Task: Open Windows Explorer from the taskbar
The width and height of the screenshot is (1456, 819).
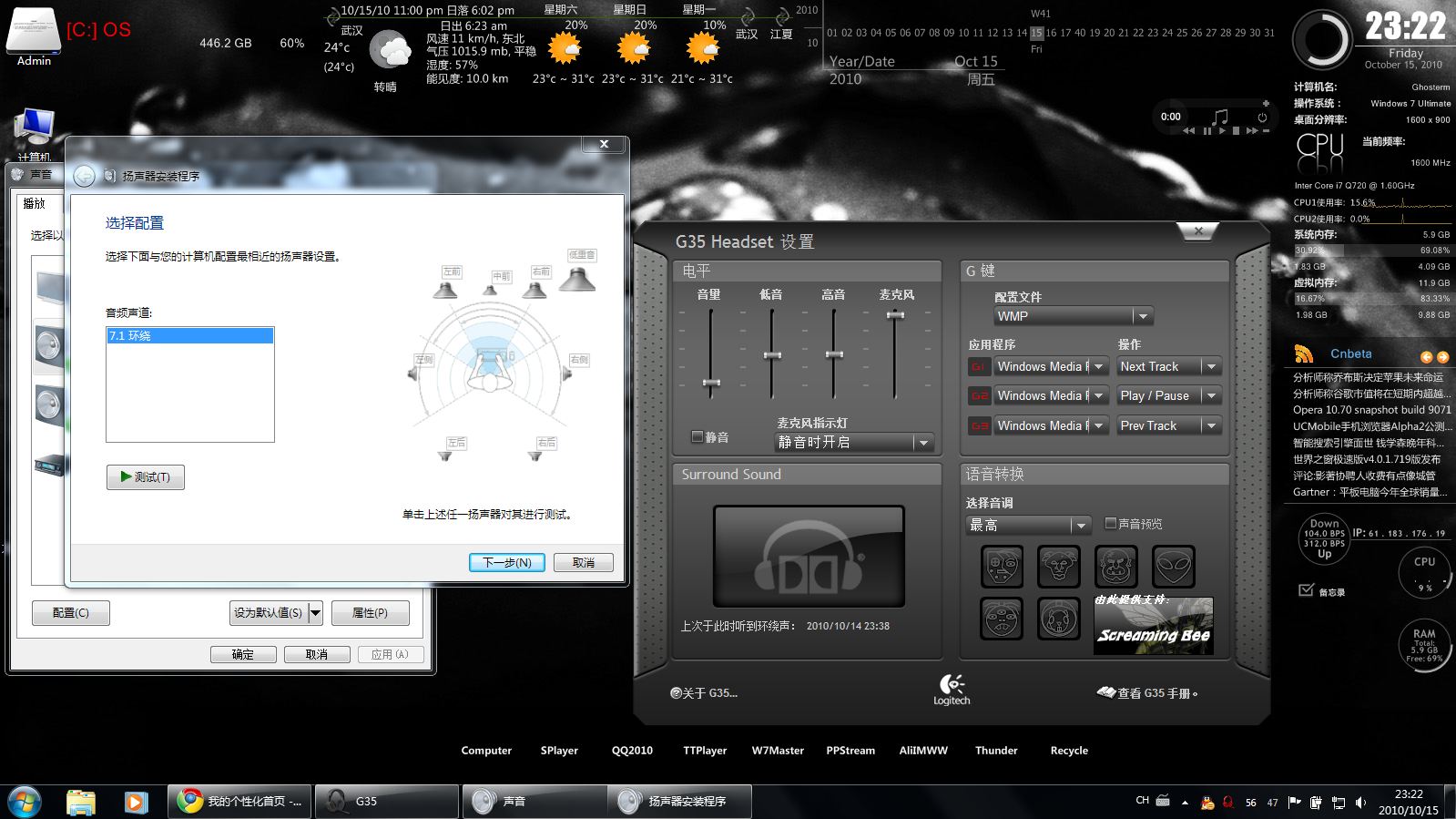Action: pos(81,802)
